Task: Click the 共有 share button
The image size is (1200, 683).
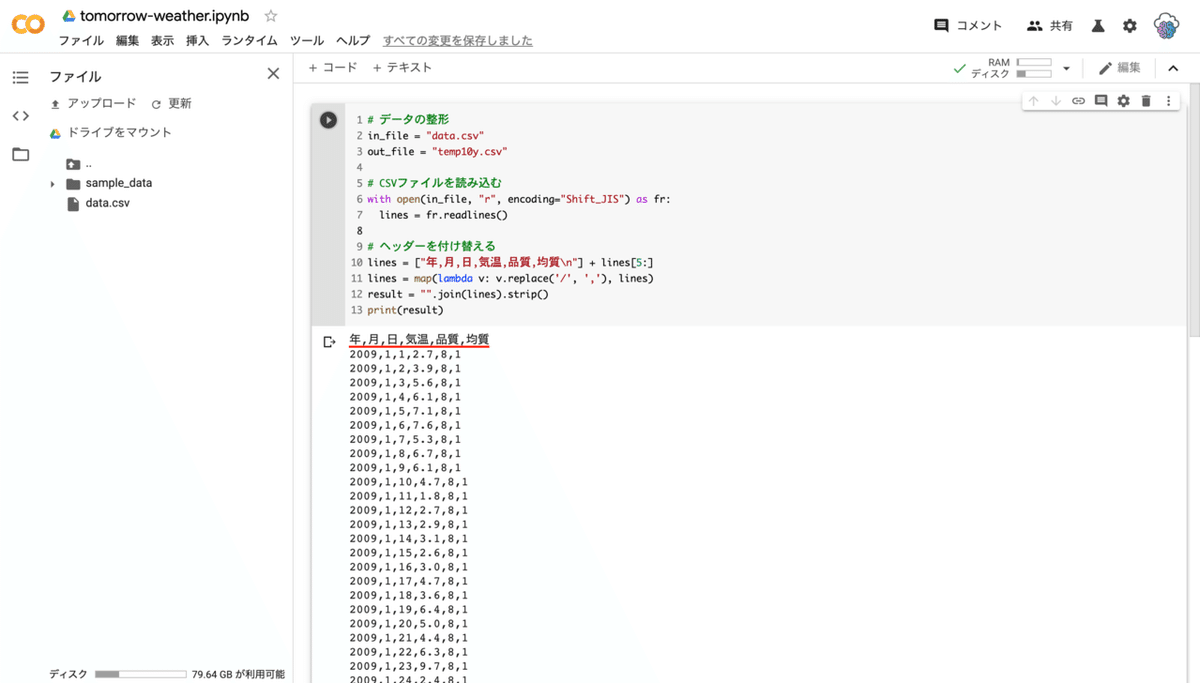Action: 1050,26
